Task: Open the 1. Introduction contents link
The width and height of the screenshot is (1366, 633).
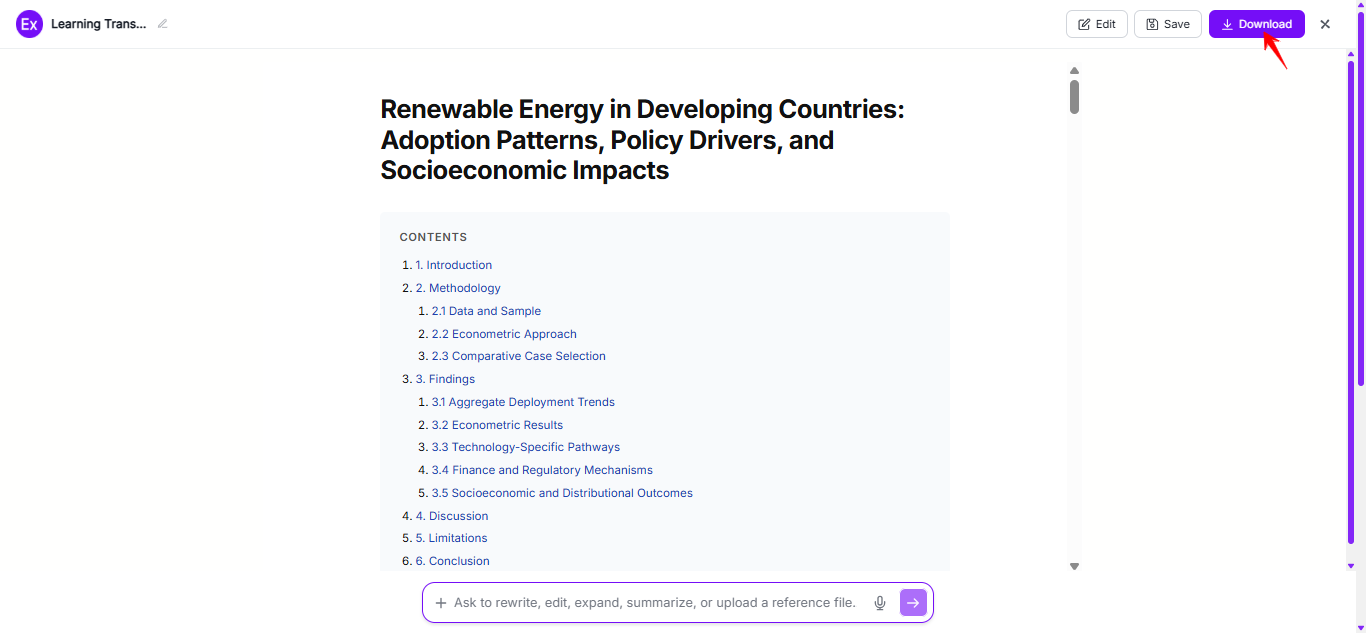Action: pyautogui.click(x=454, y=265)
